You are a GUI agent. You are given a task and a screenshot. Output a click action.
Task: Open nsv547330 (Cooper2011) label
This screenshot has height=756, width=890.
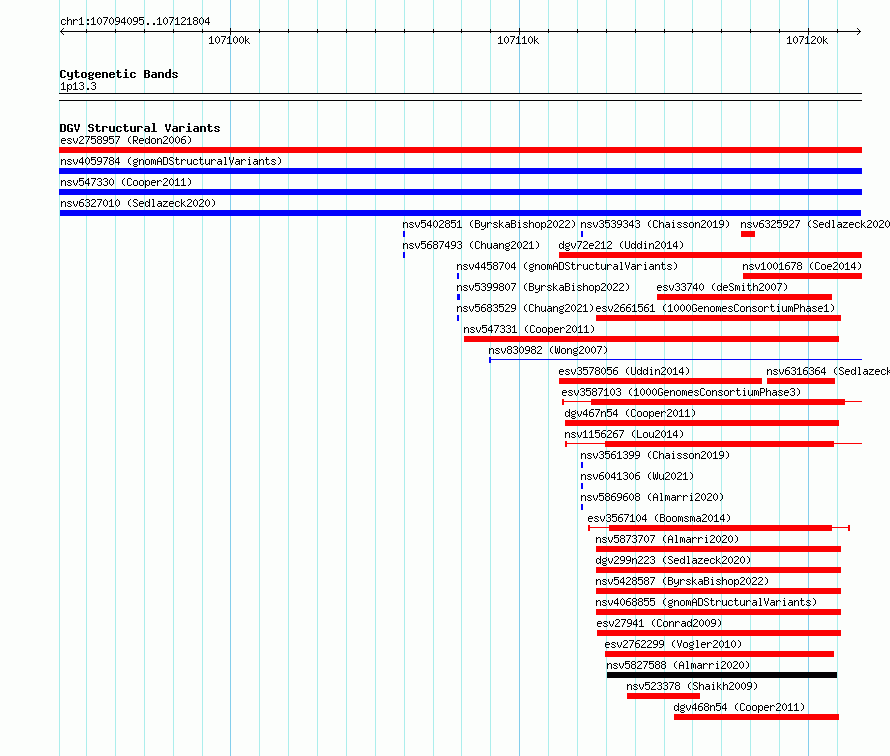(126, 182)
